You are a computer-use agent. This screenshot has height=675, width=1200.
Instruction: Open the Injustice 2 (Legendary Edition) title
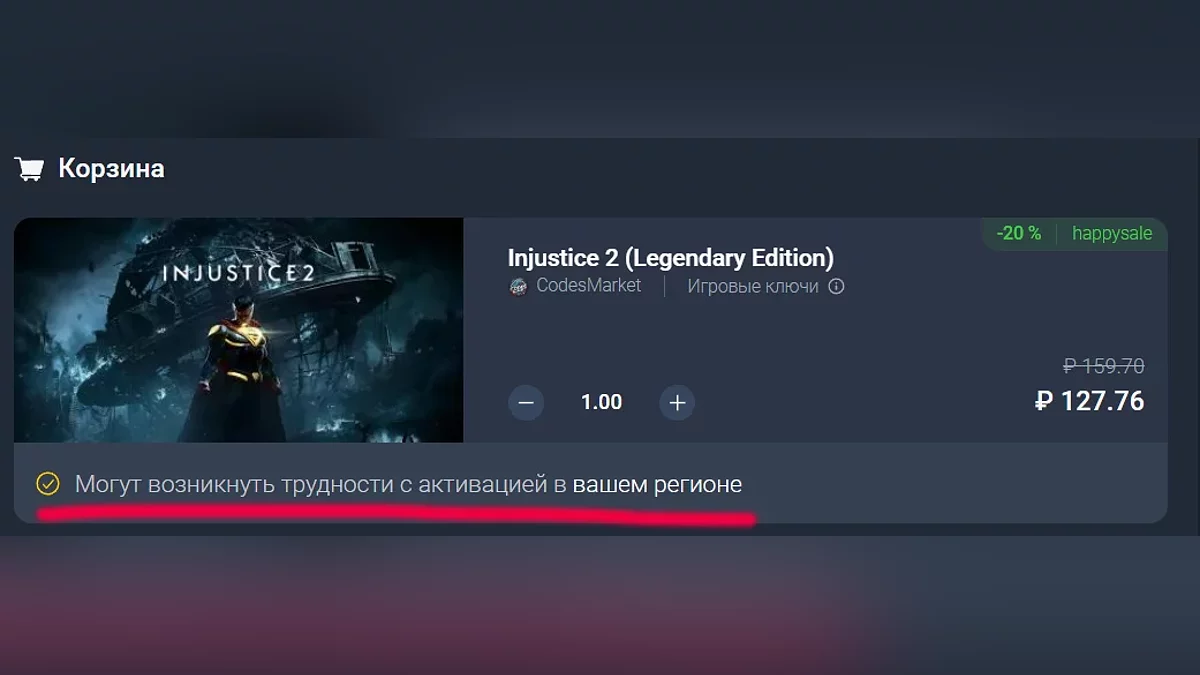[670, 257]
